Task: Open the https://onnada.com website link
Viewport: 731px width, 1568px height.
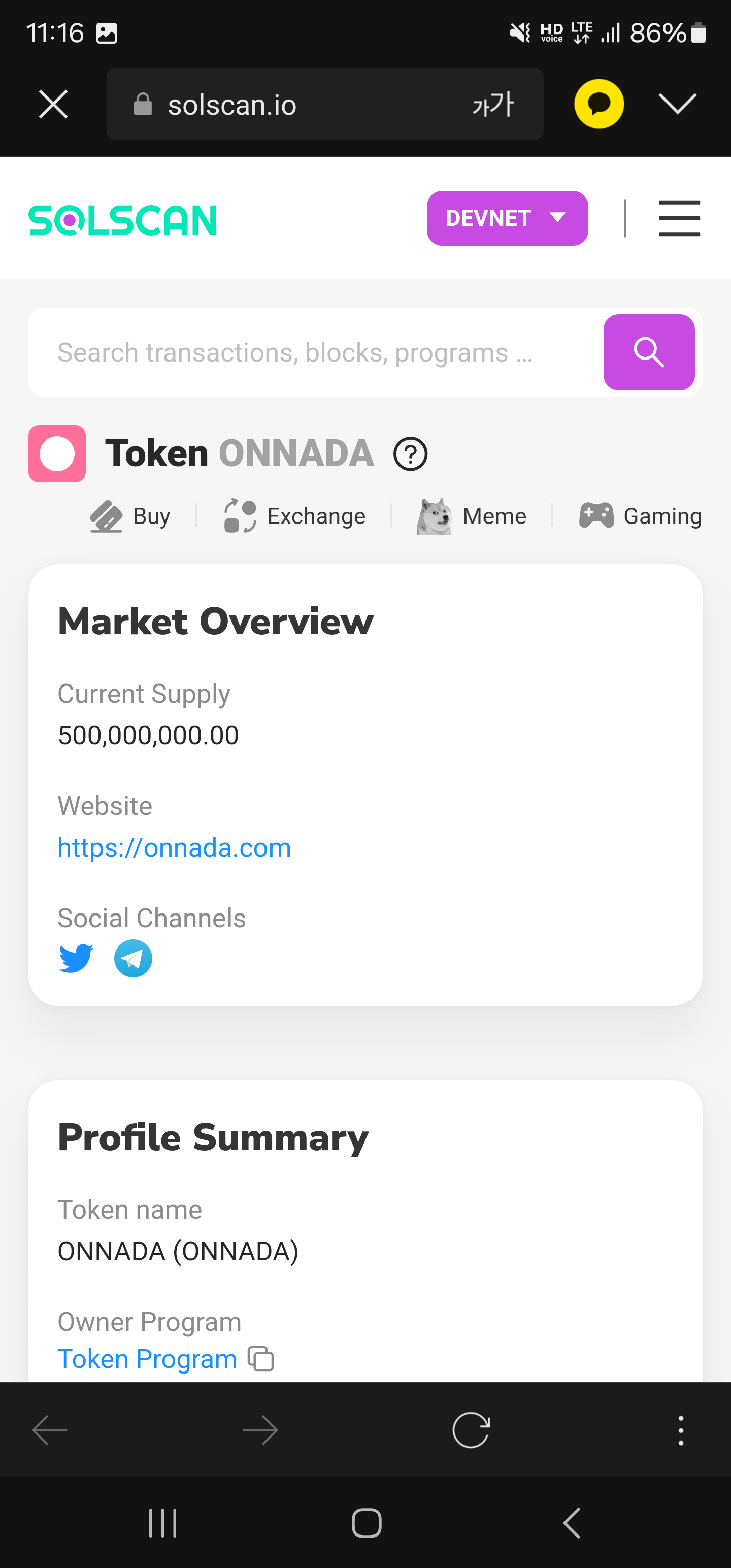Action: [x=174, y=847]
